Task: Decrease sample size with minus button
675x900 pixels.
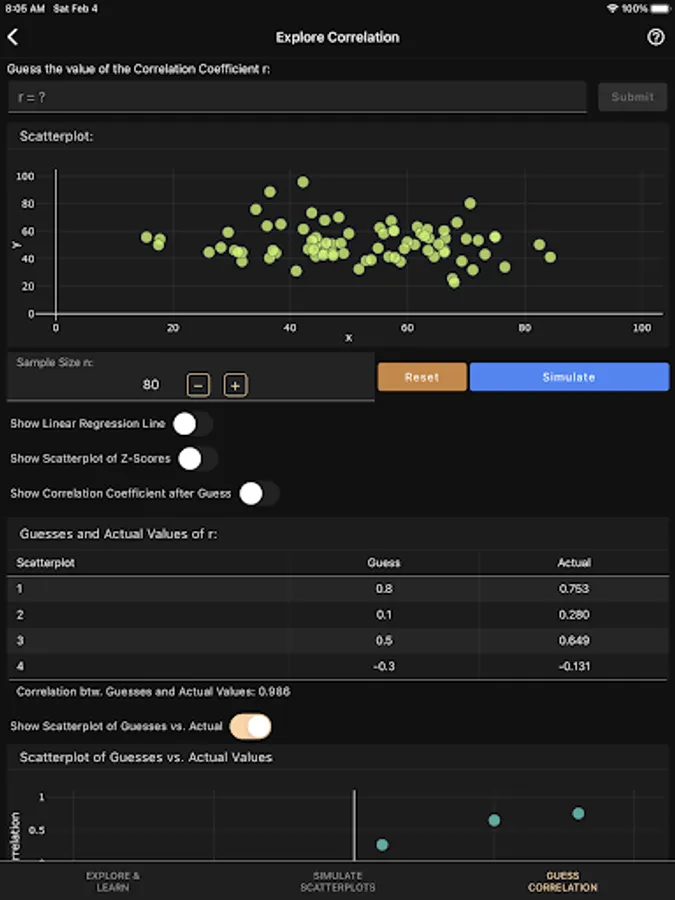Action: click(x=198, y=385)
